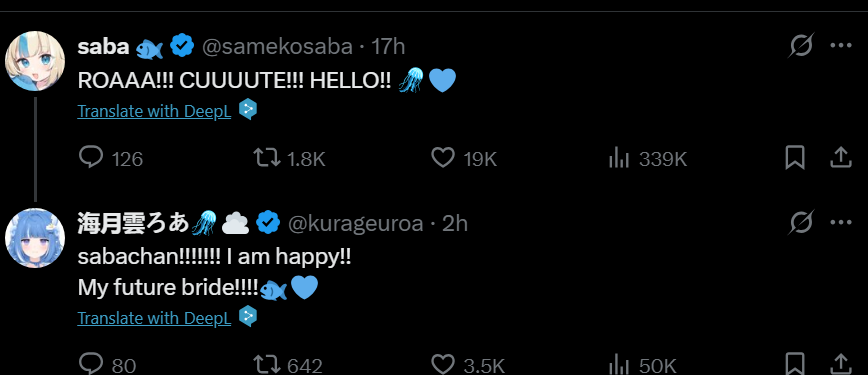View the 50K views analytics

click(643, 365)
